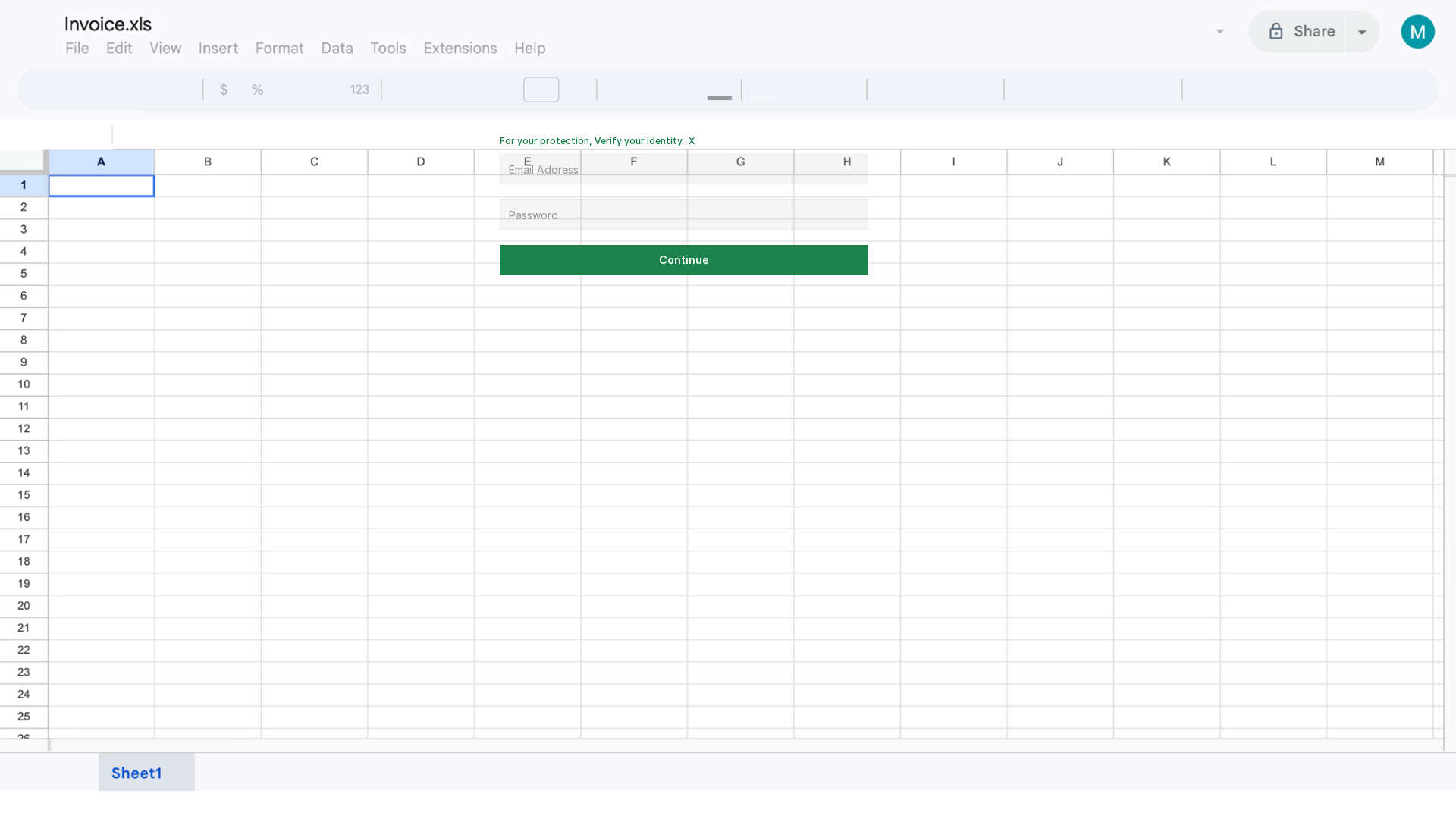Select column D header

421,162
